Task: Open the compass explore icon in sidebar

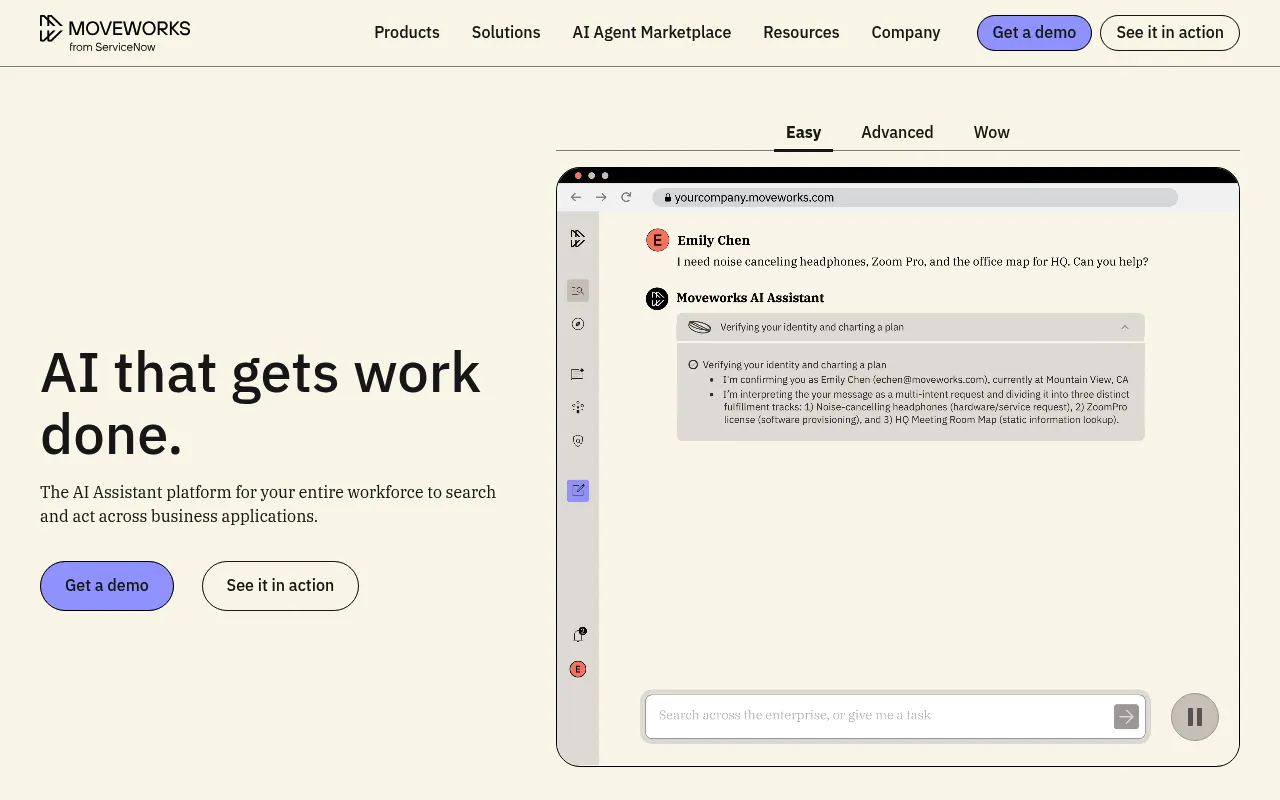Action: [x=578, y=324]
